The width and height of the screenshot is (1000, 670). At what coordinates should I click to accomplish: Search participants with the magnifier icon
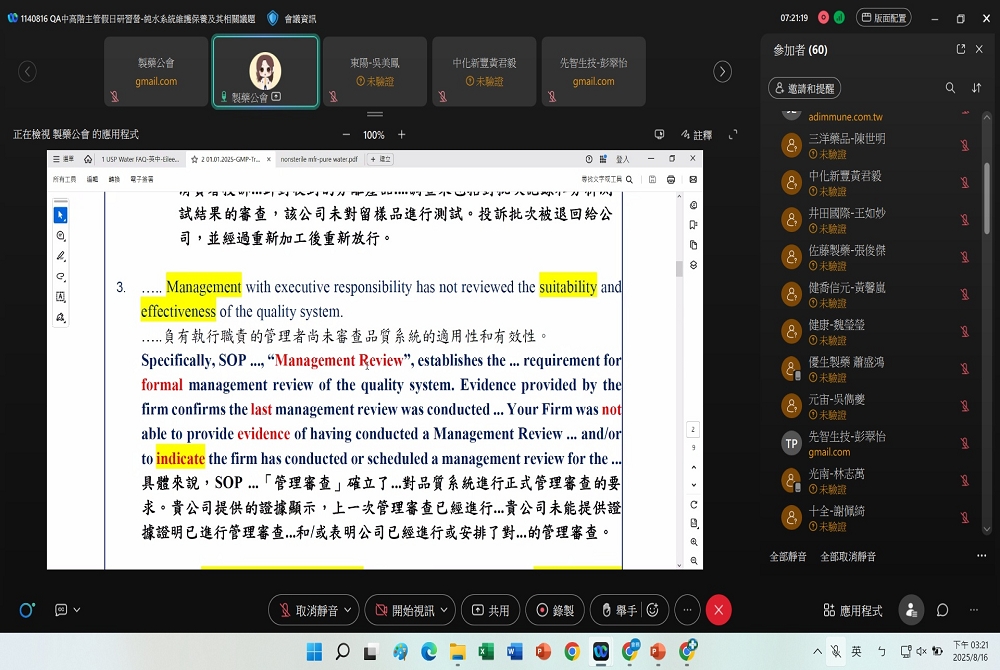pos(950,88)
